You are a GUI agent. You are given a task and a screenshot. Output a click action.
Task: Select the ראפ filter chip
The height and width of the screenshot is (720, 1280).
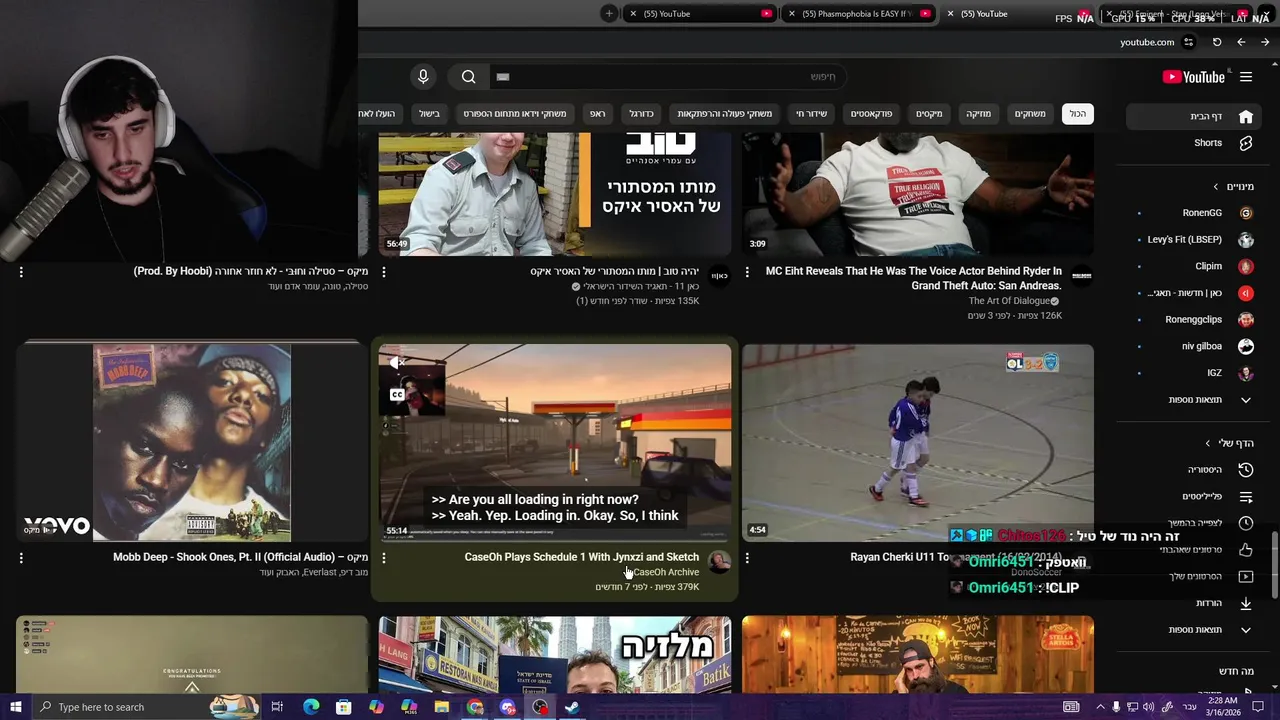point(597,114)
